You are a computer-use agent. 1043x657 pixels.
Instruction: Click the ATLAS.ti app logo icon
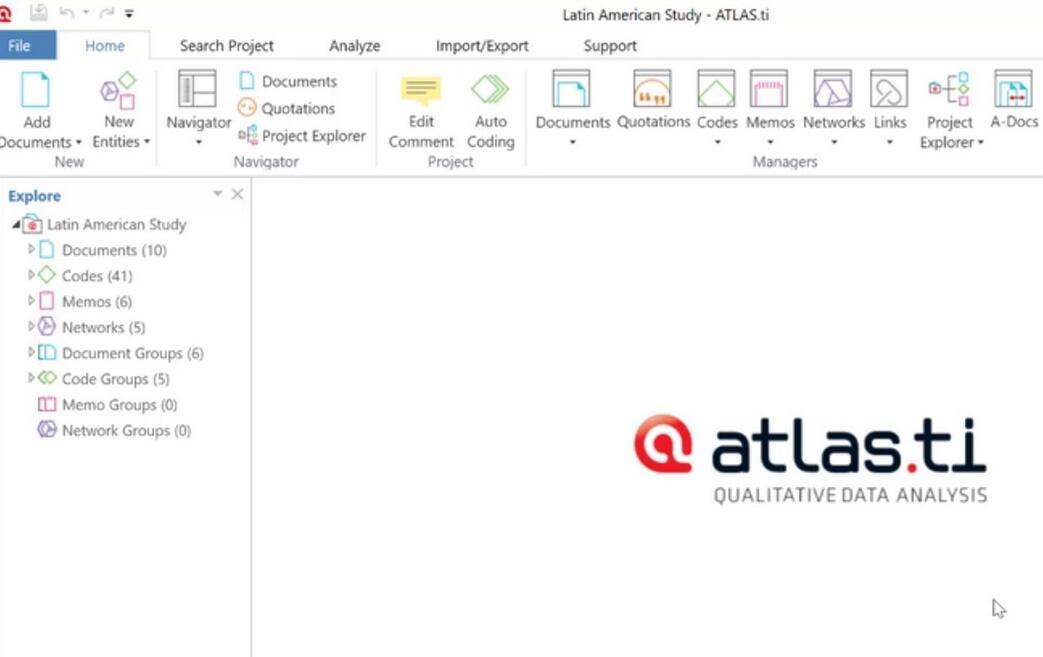6,14
